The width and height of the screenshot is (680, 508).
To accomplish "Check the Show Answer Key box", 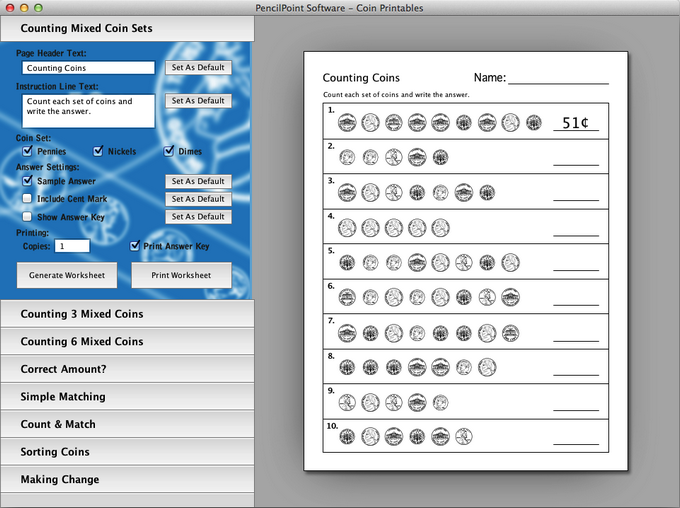I will coord(28,217).
